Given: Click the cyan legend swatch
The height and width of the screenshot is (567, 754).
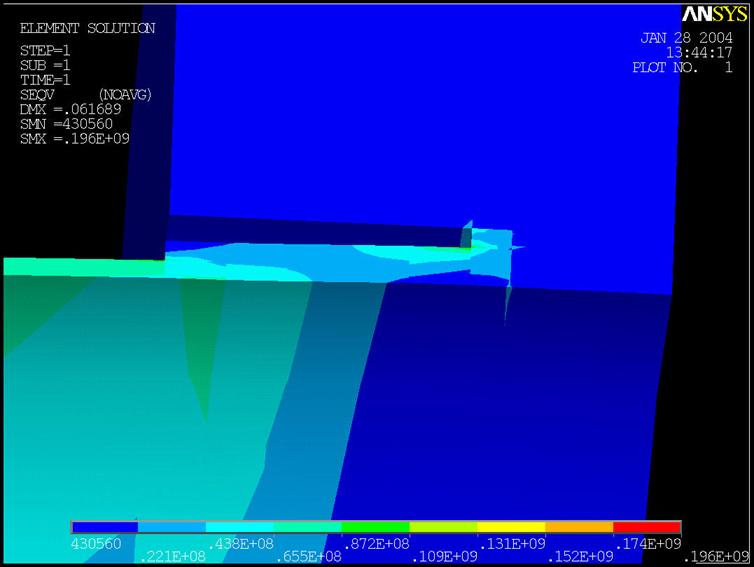Looking at the screenshot, I should pyautogui.click(x=239, y=527).
